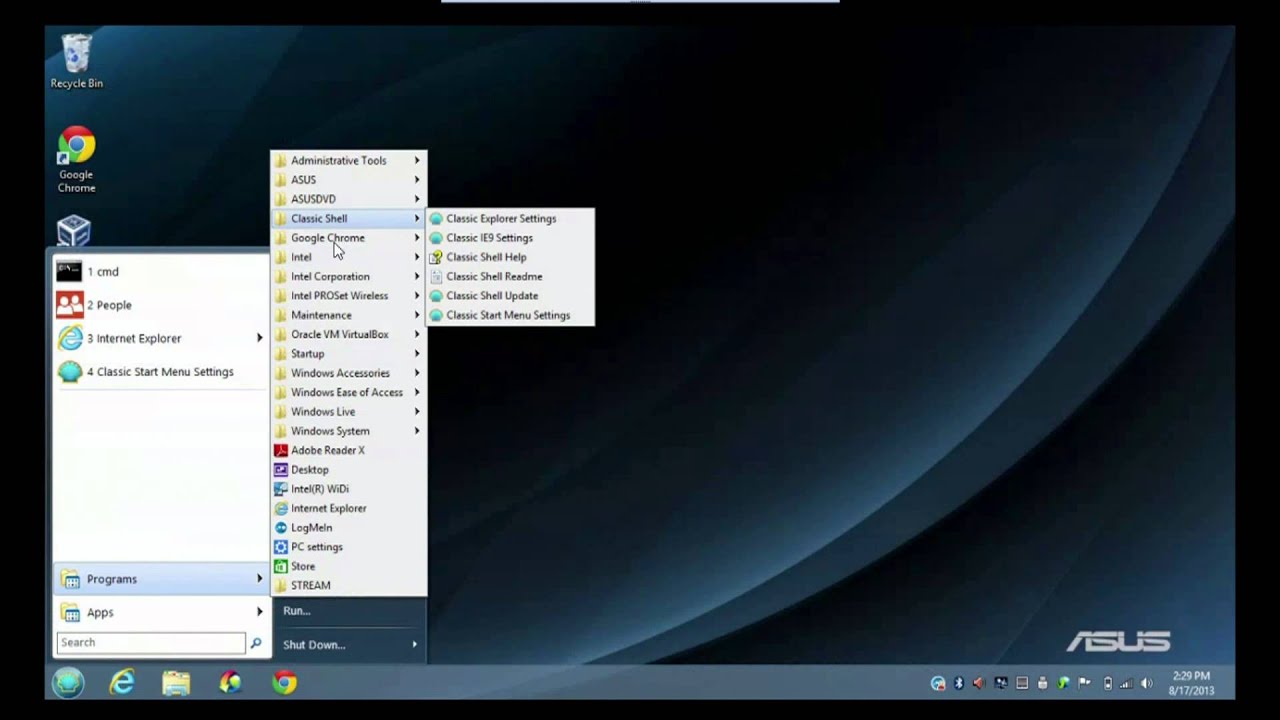Expand the Intel Corporation submenu arrow
Viewport: 1280px width, 720px height.
pos(418,276)
